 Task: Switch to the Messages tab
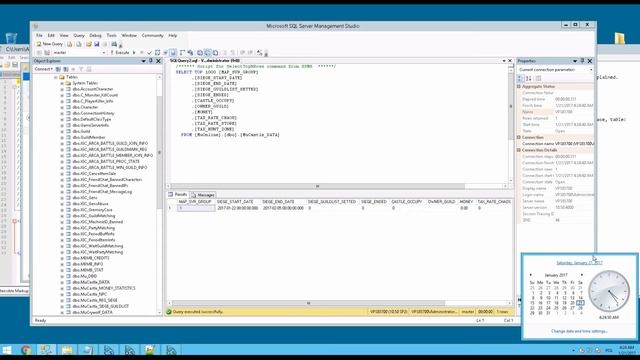(x=203, y=195)
